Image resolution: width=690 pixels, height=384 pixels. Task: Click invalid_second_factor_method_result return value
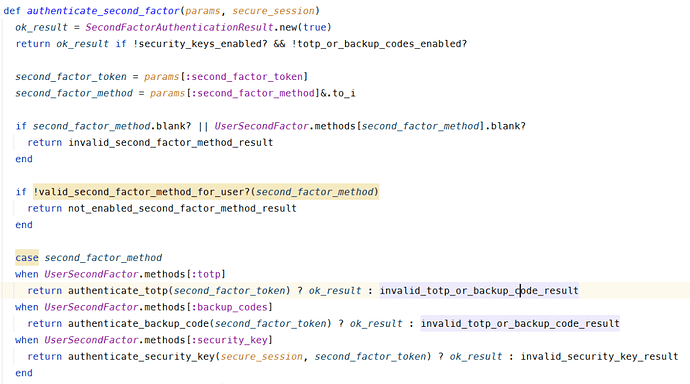tap(171, 143)
